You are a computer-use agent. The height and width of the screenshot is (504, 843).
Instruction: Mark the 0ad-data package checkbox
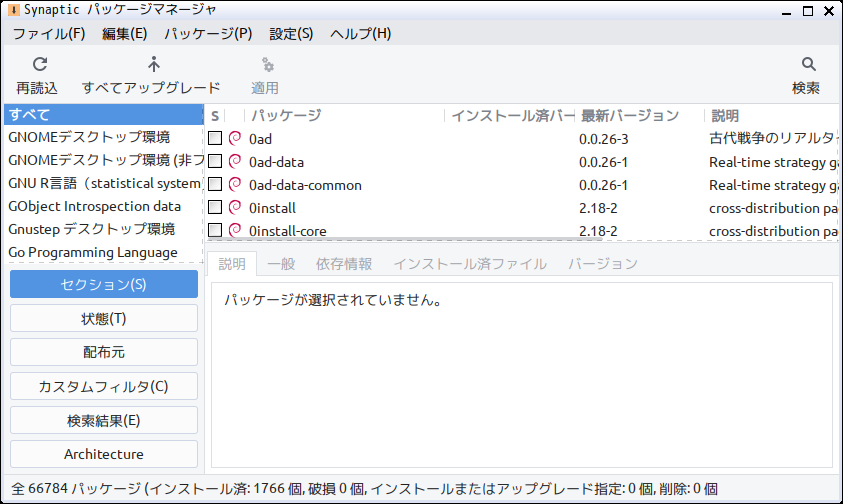click(x=215, y=161)
